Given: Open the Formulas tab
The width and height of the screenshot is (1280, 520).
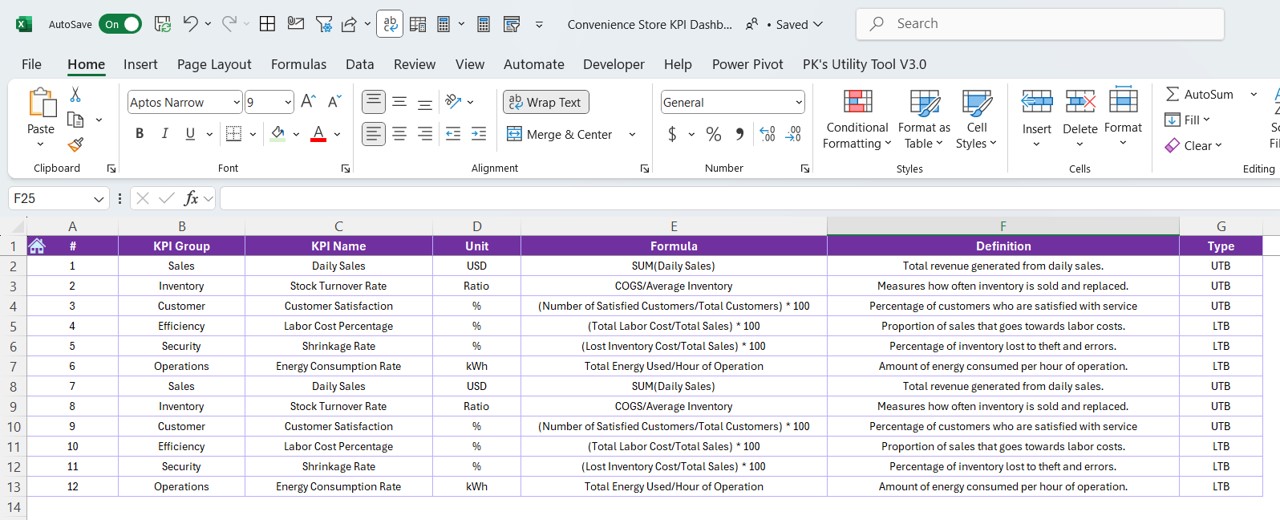Looking at the screenshot, I should coord(299,64).
